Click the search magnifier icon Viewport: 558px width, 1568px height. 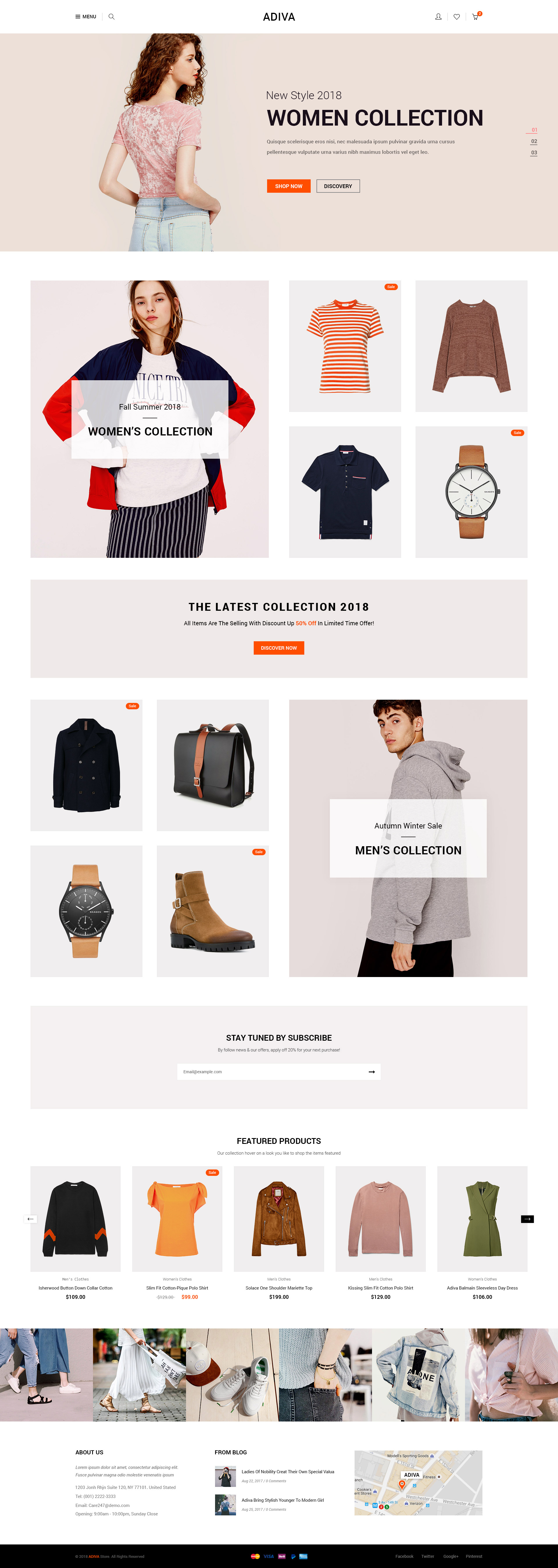click(x=111, y=17)
